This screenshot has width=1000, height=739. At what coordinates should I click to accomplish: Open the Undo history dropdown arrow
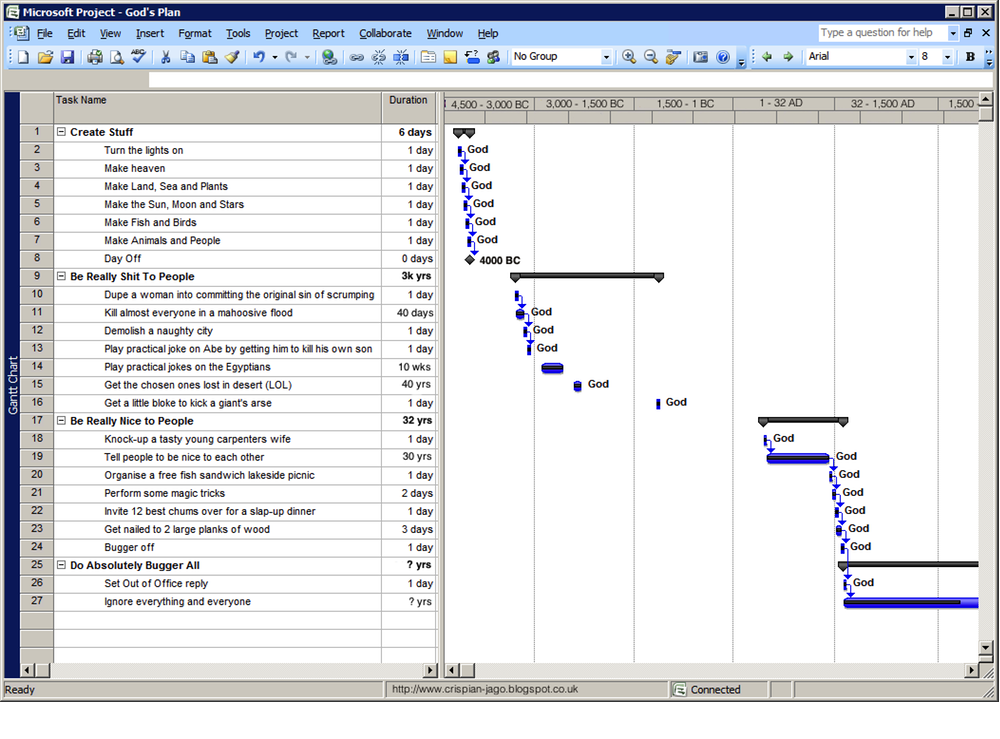coord(275,57)
